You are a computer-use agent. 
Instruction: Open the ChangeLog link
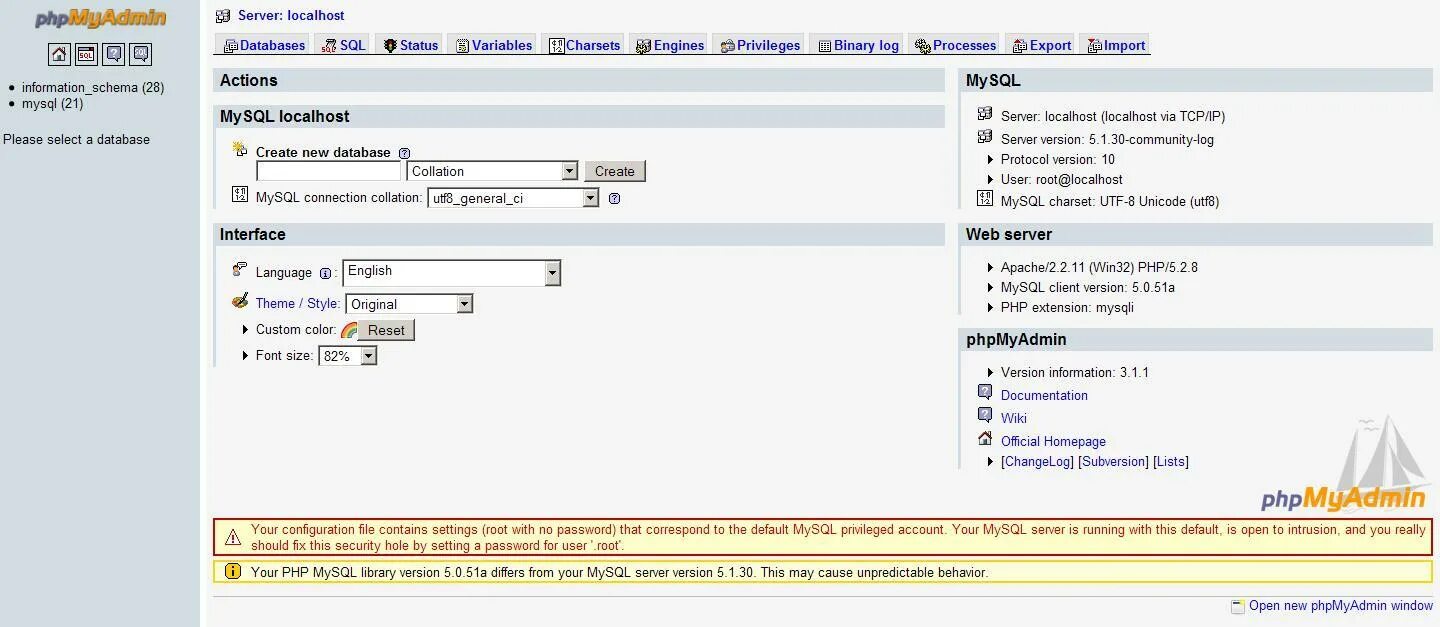tap(1037, 461)
